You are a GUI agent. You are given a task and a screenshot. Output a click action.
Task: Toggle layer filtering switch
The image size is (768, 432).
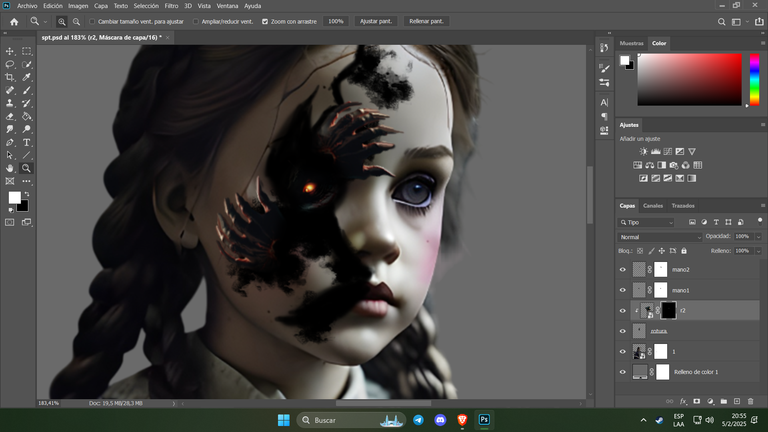click(x=760, y=221)
